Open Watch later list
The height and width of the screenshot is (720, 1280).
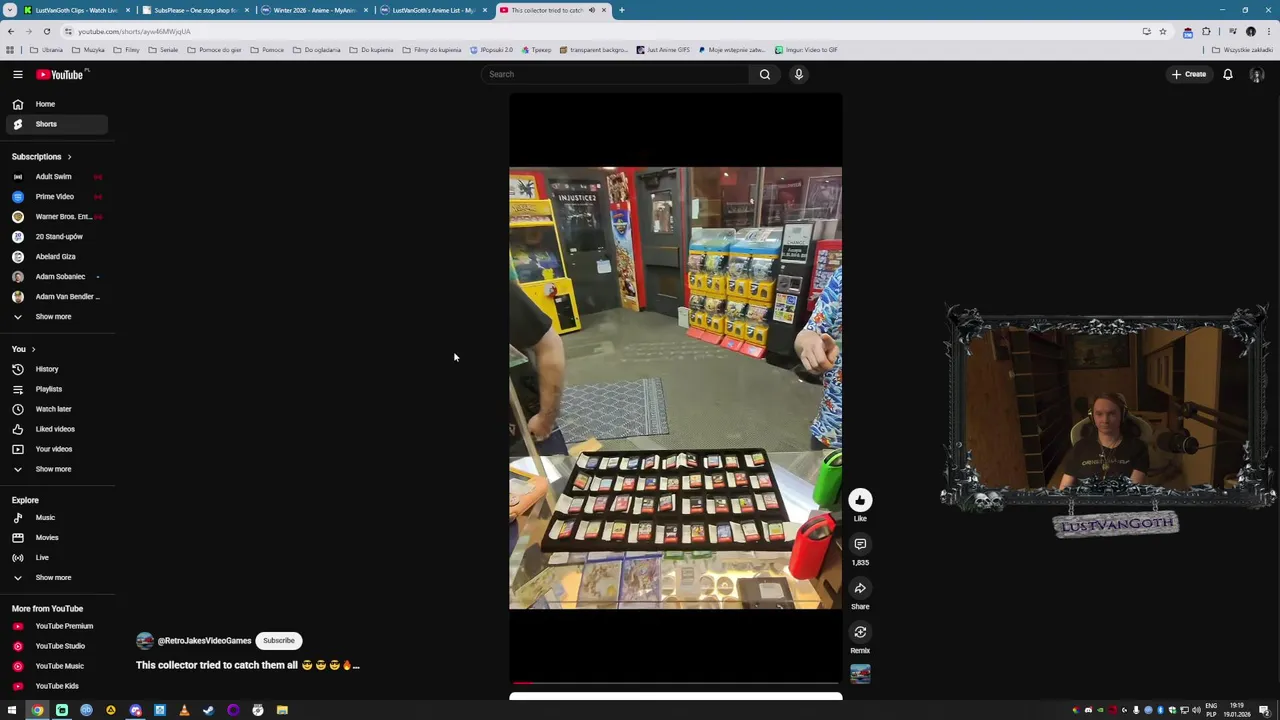tap(57, 409)
